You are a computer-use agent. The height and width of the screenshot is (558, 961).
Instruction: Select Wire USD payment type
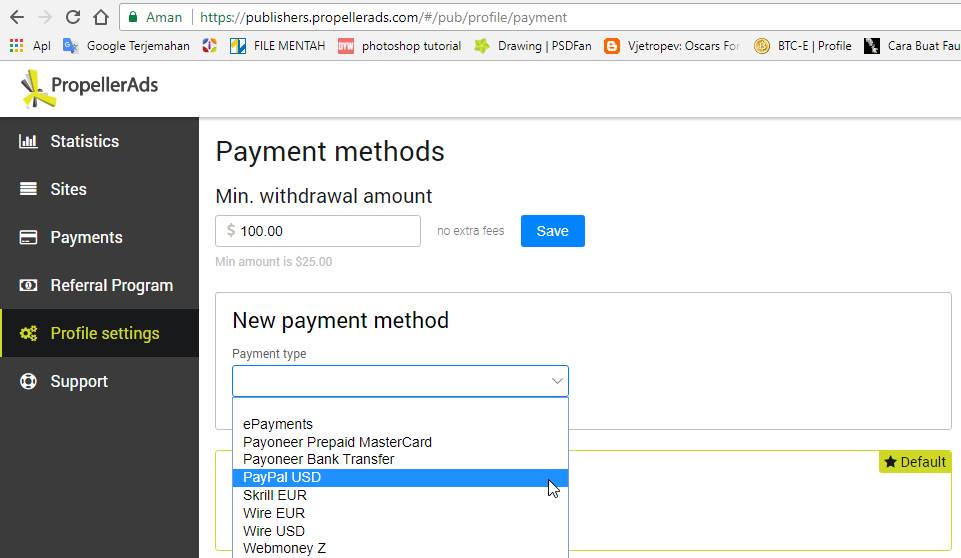[400, 531]
